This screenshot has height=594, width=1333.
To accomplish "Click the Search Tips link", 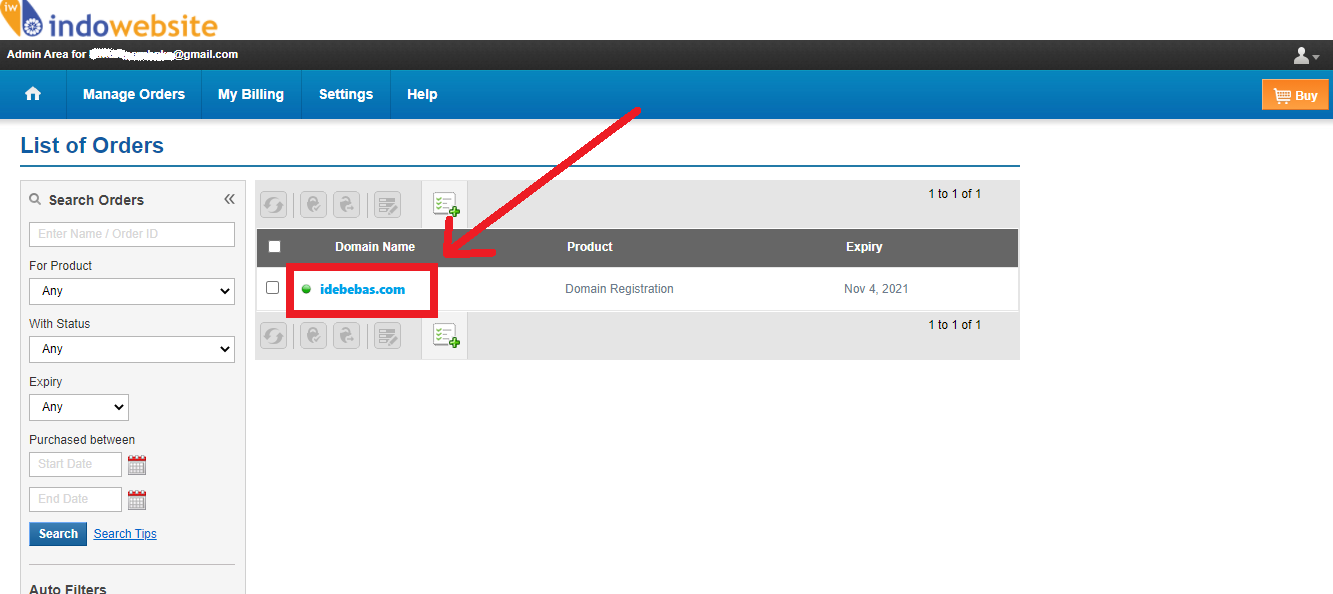I will (x=125, y=534).
